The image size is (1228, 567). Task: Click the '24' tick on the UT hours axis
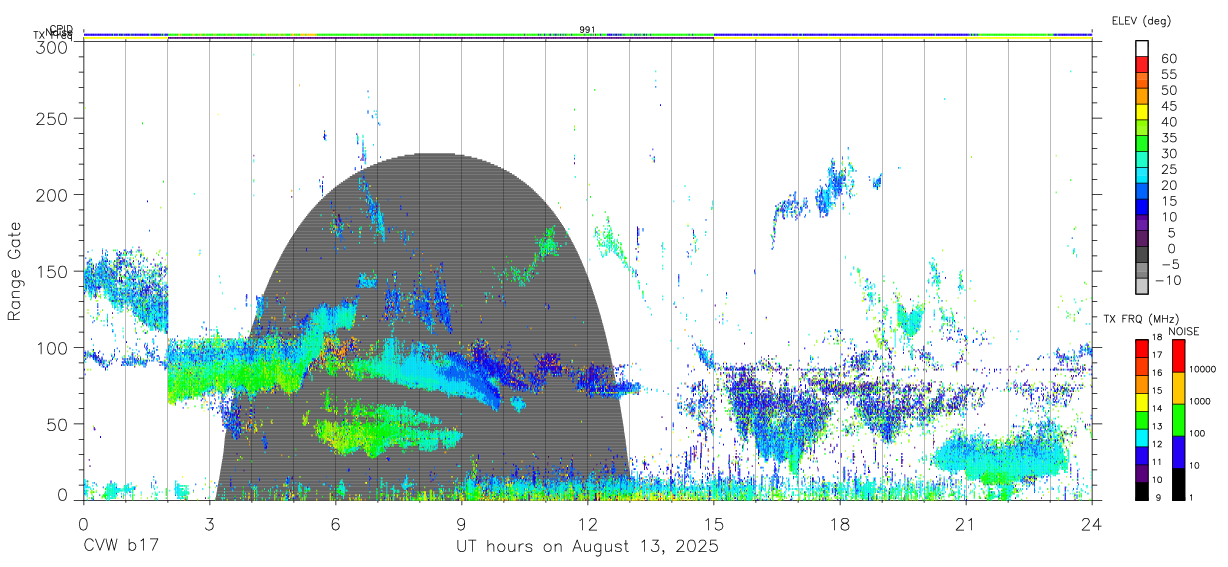pos(1092,524)
